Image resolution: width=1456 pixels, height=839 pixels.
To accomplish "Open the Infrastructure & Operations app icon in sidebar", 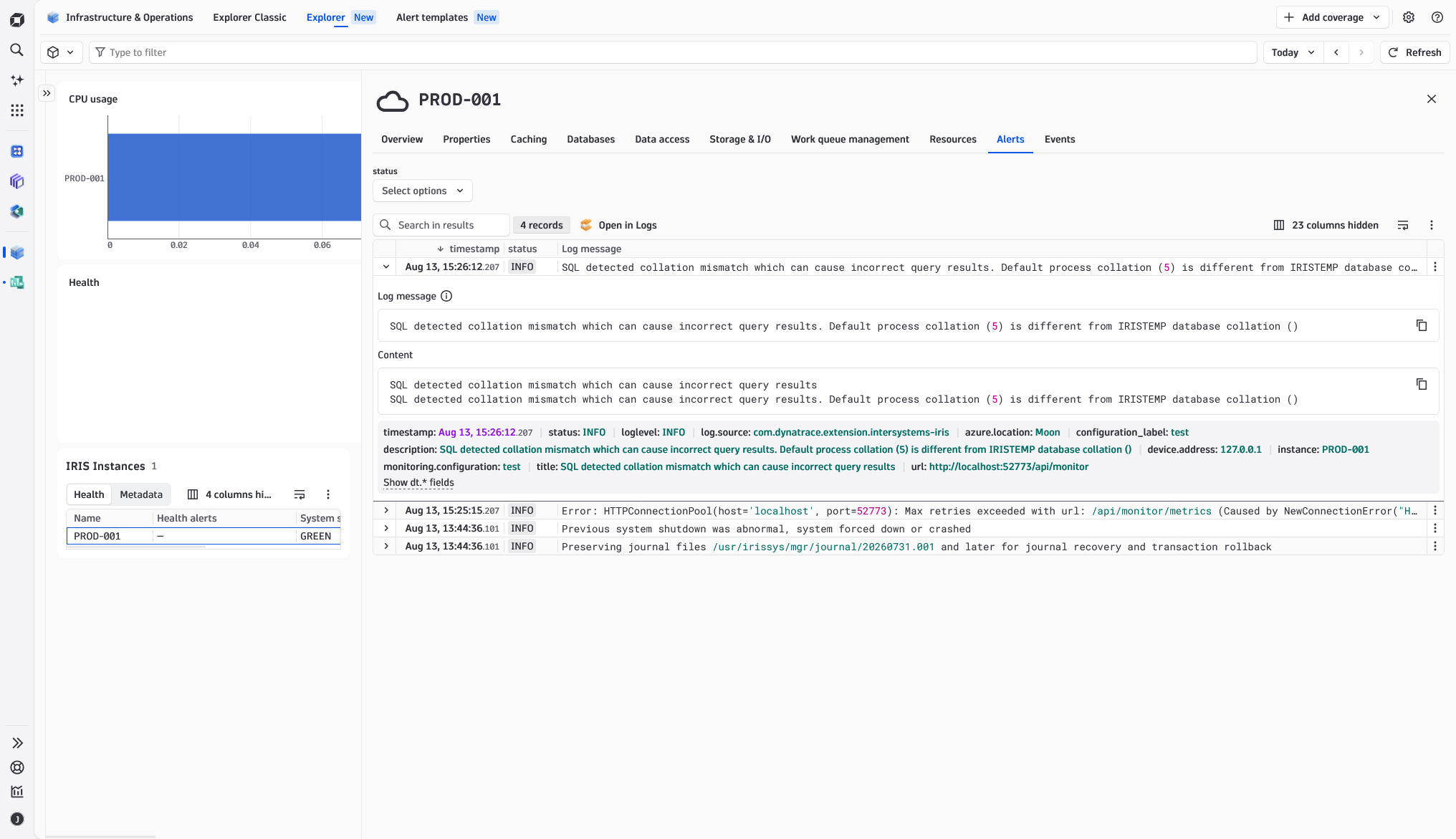I will pos(17,252).
